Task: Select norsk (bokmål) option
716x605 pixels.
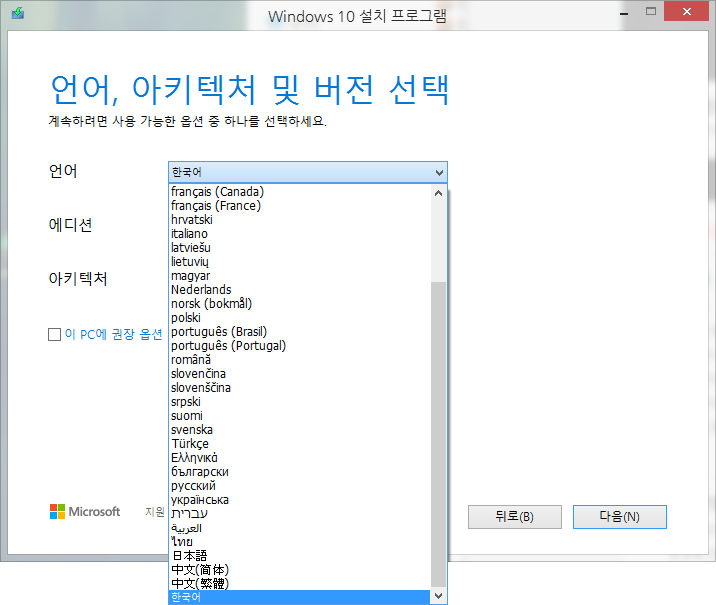Action: point(300,304)
